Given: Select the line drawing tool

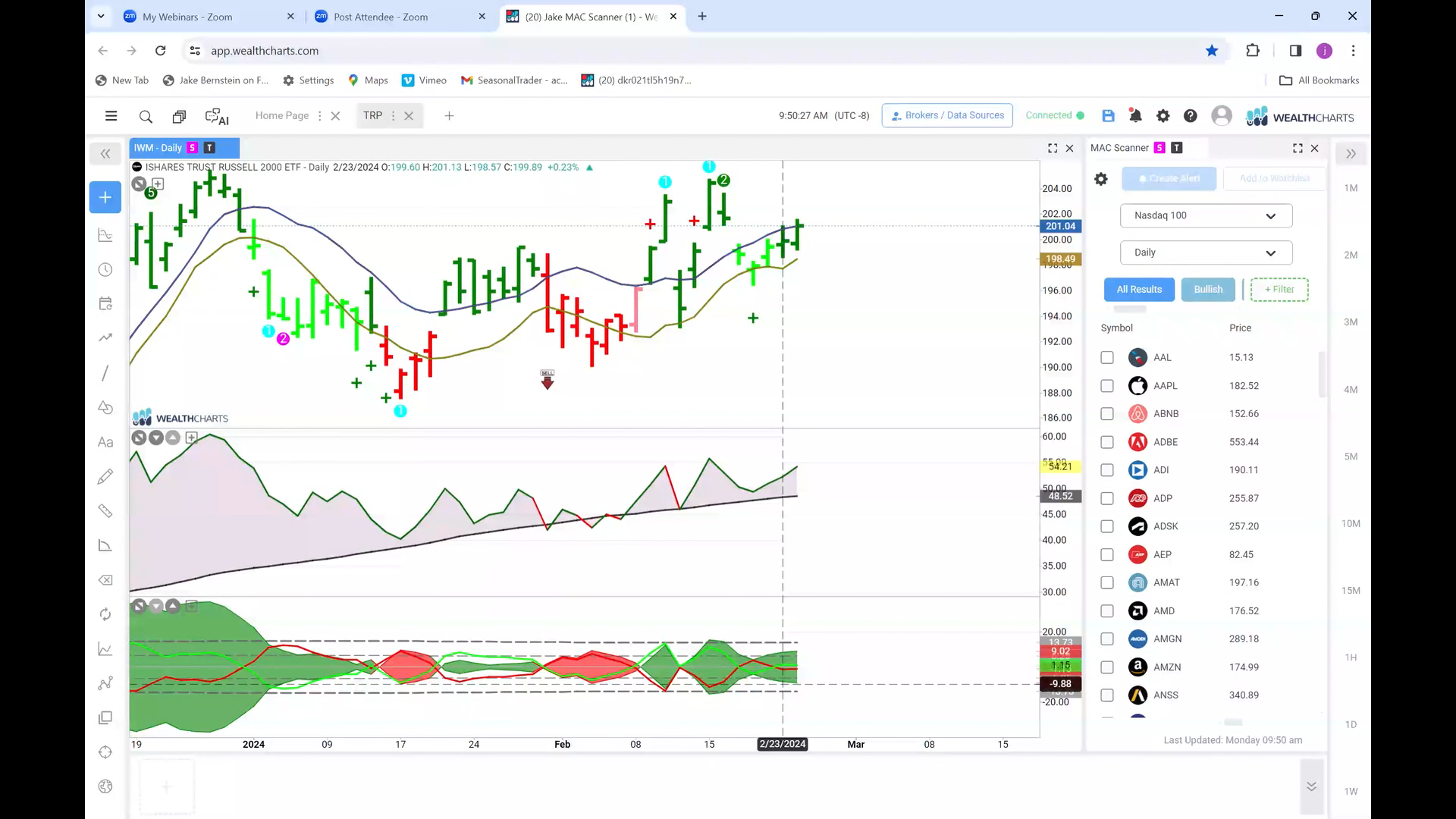Looking at the screenshot, I should coord(105,372).
